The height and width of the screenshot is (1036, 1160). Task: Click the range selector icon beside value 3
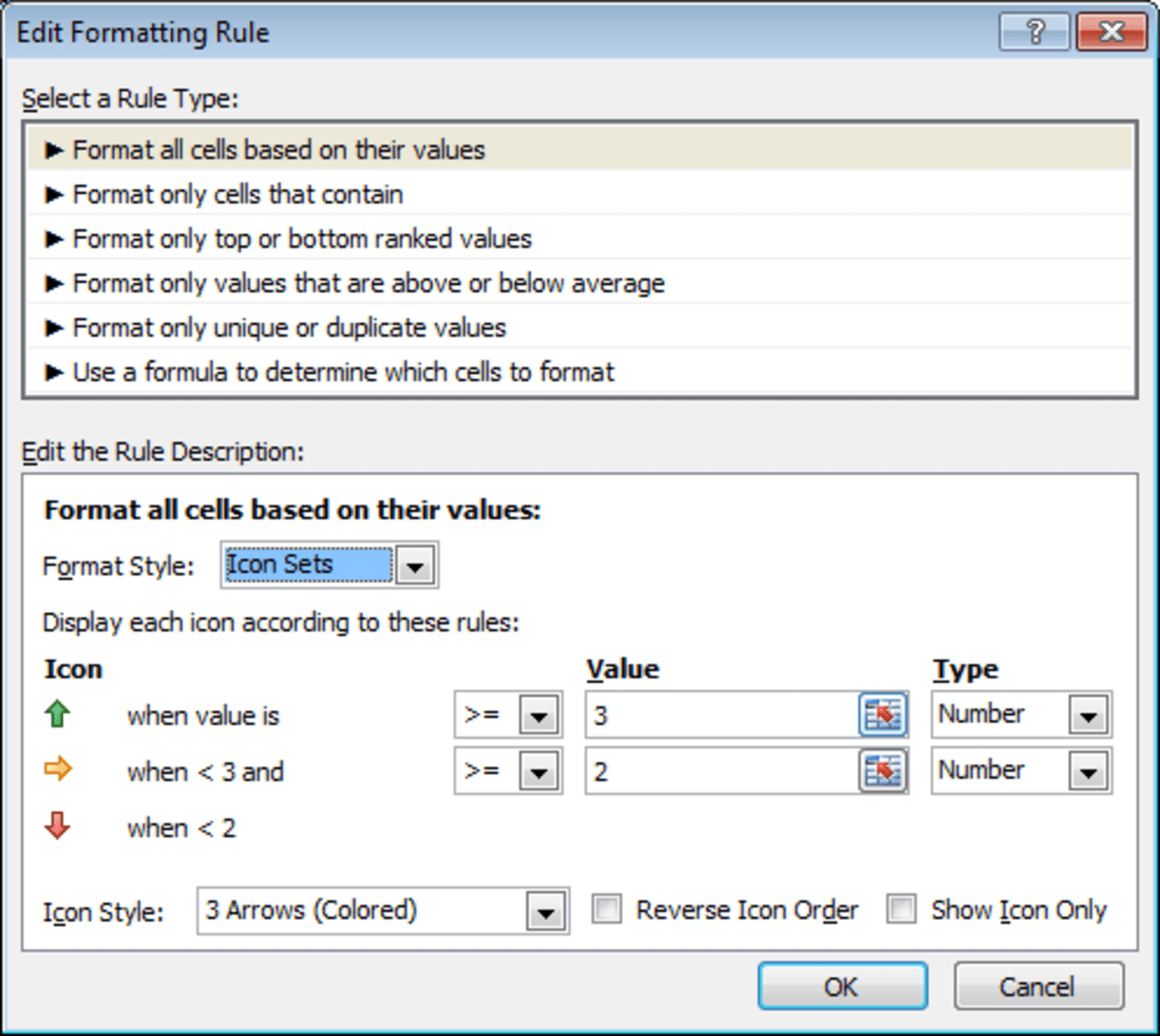click(883, 714)
